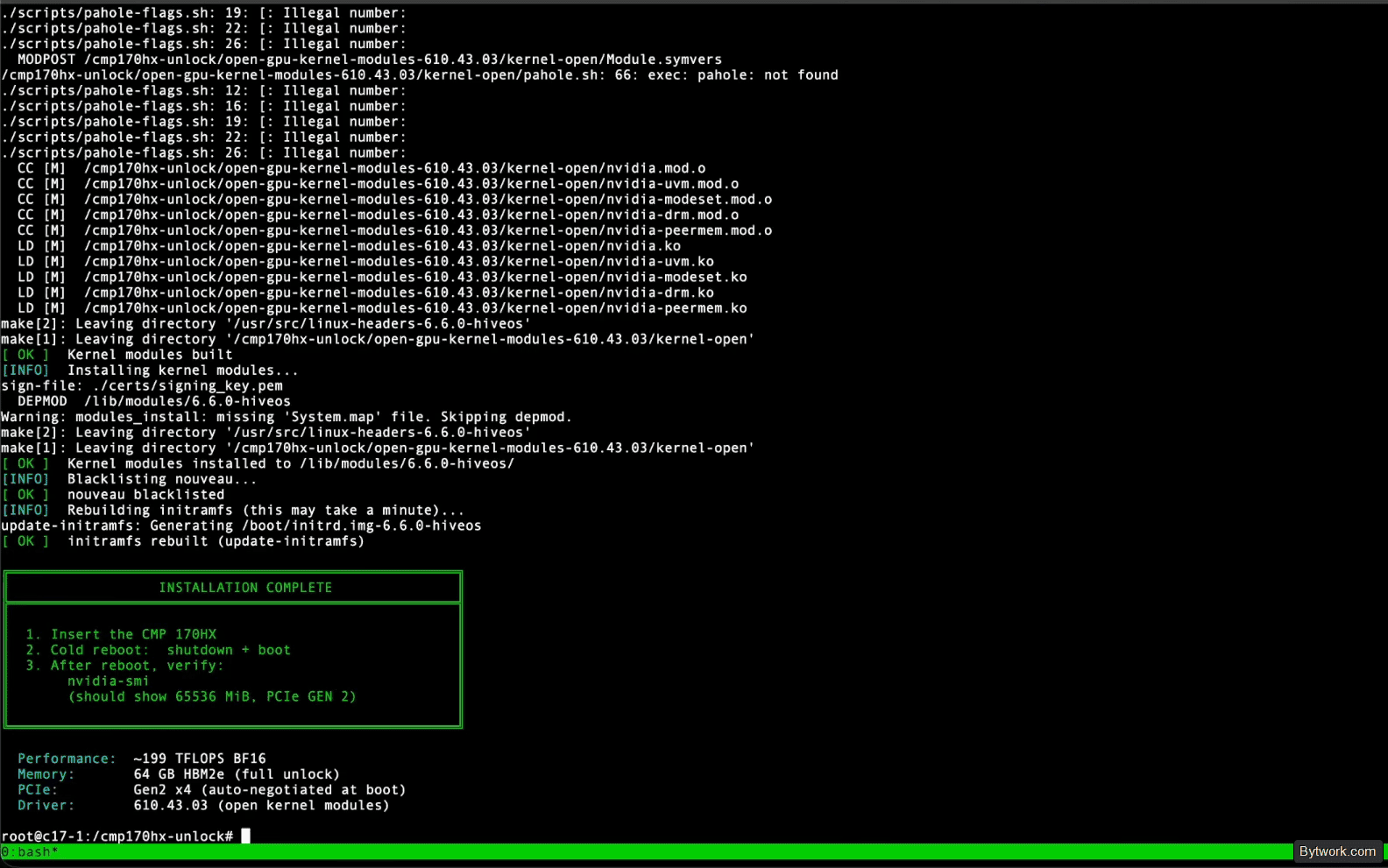Click the CC [M] nvidia-drm.mod.o line
1388x868 pixels.
click(378, 215)
